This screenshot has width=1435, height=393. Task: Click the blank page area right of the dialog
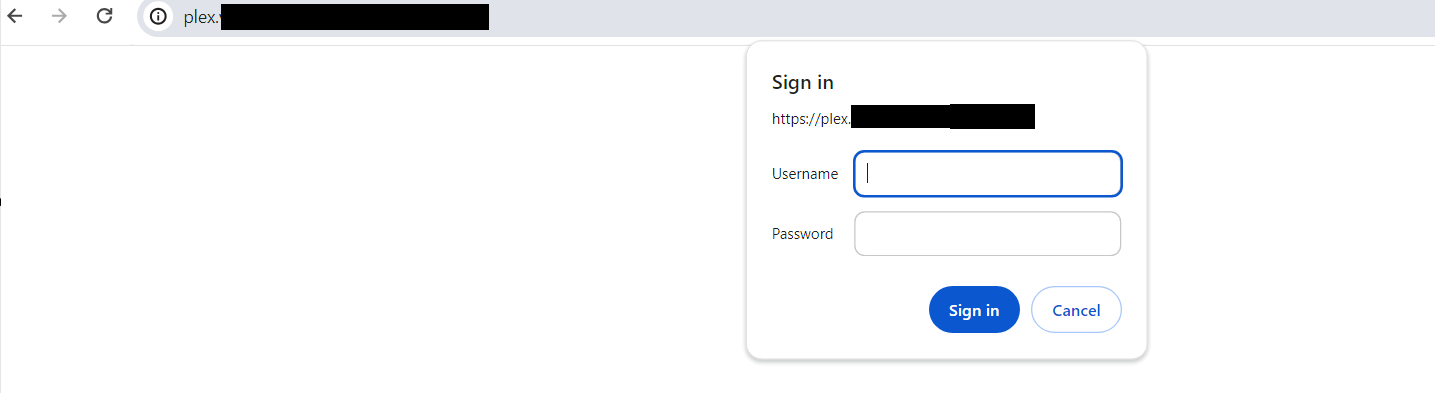click(x=1290, y=220)
